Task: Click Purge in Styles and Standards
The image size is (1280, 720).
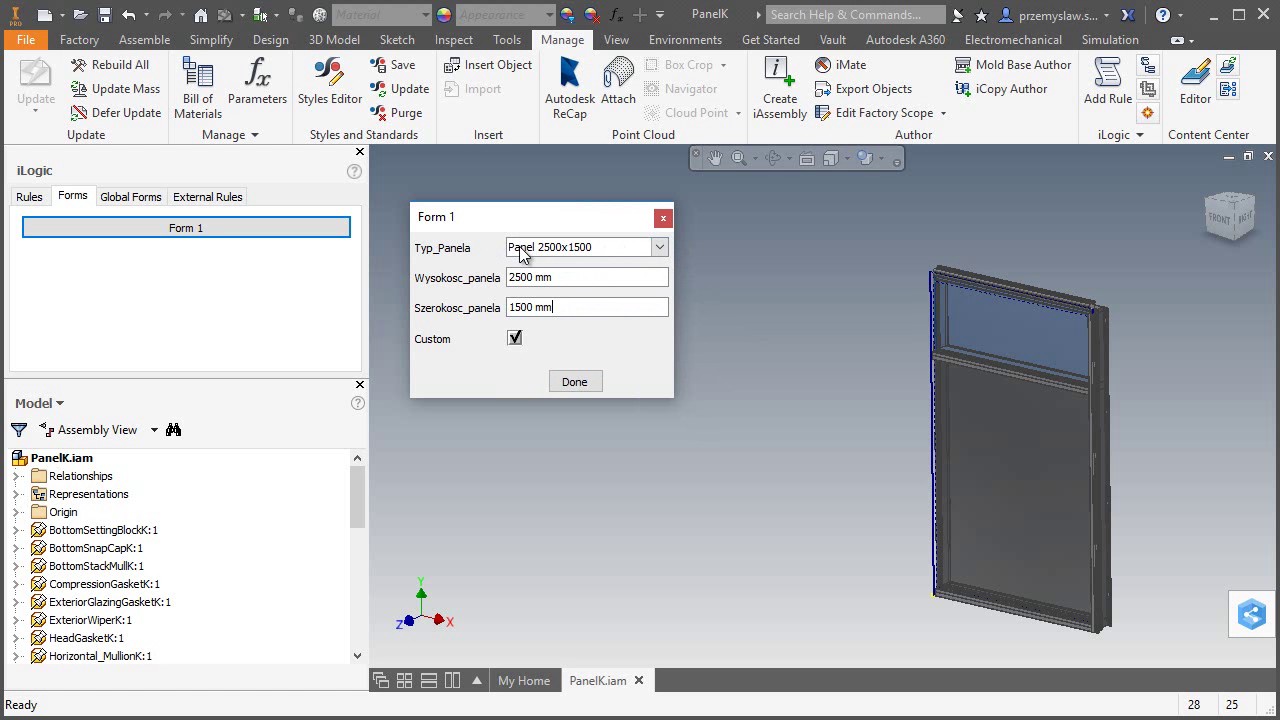Action: tap(396, 112)
